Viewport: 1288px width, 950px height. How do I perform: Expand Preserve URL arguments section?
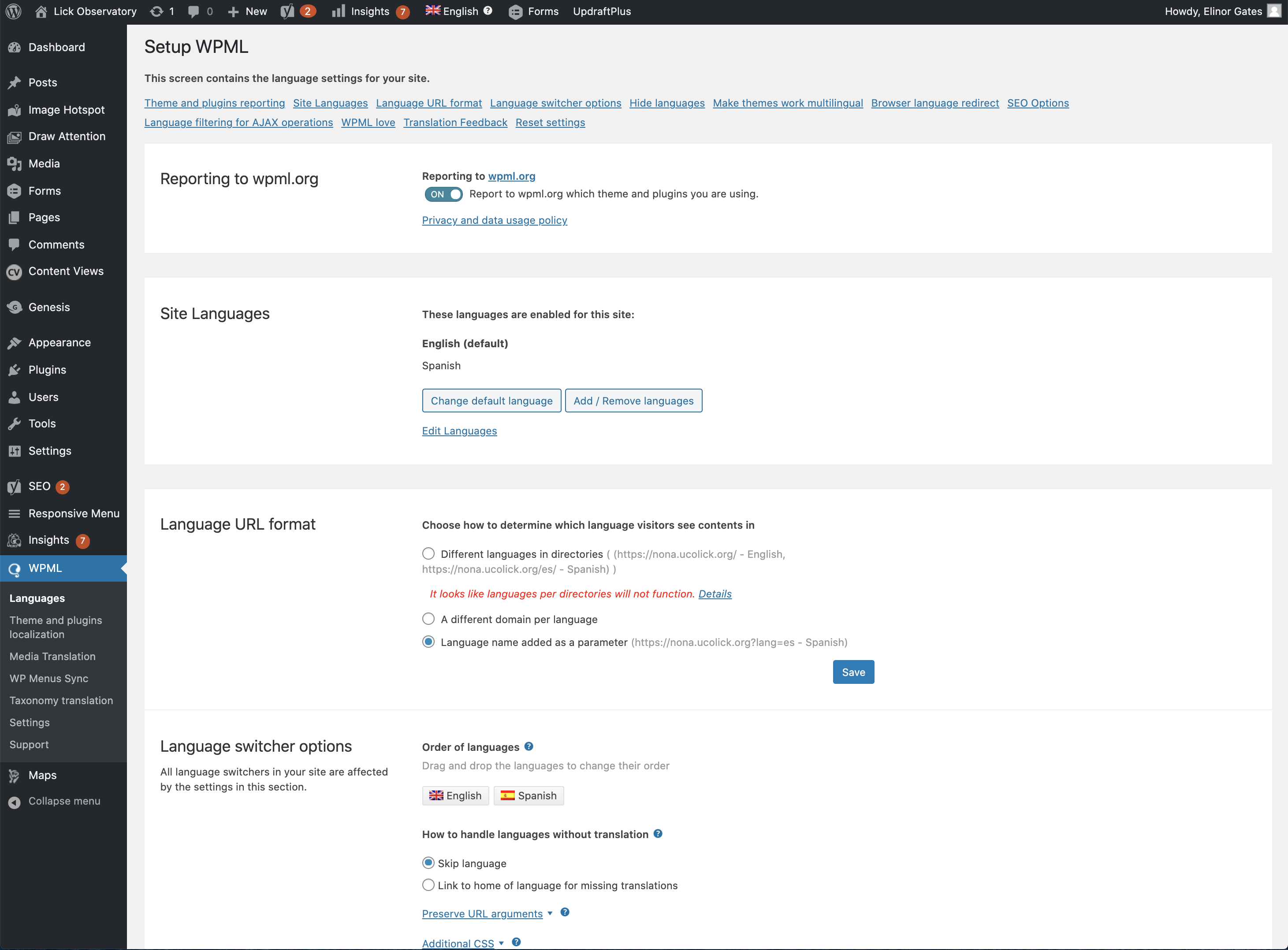click(x=487, y=914)
